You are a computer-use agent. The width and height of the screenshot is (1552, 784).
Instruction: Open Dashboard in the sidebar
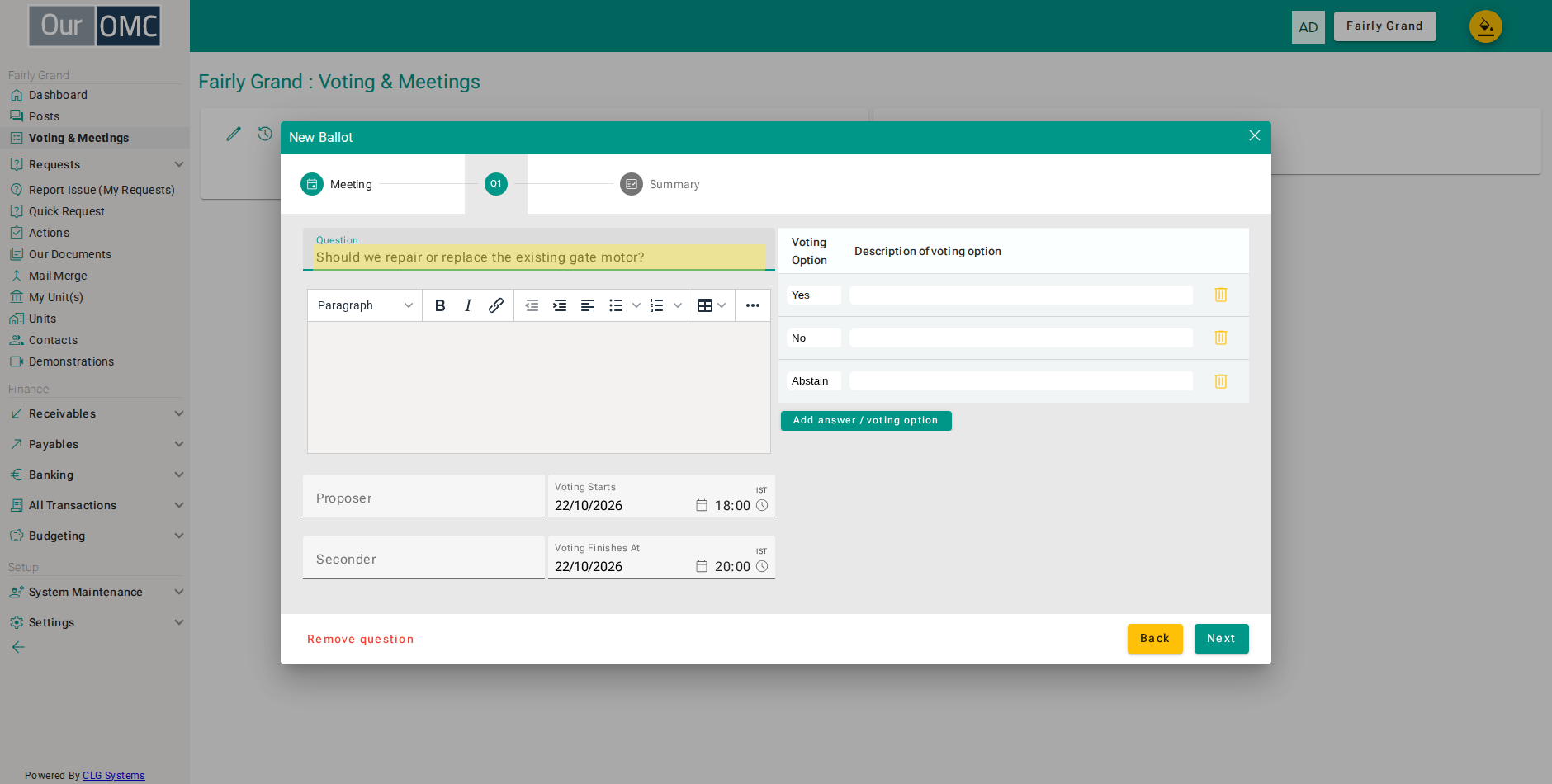tap(58, 95)
